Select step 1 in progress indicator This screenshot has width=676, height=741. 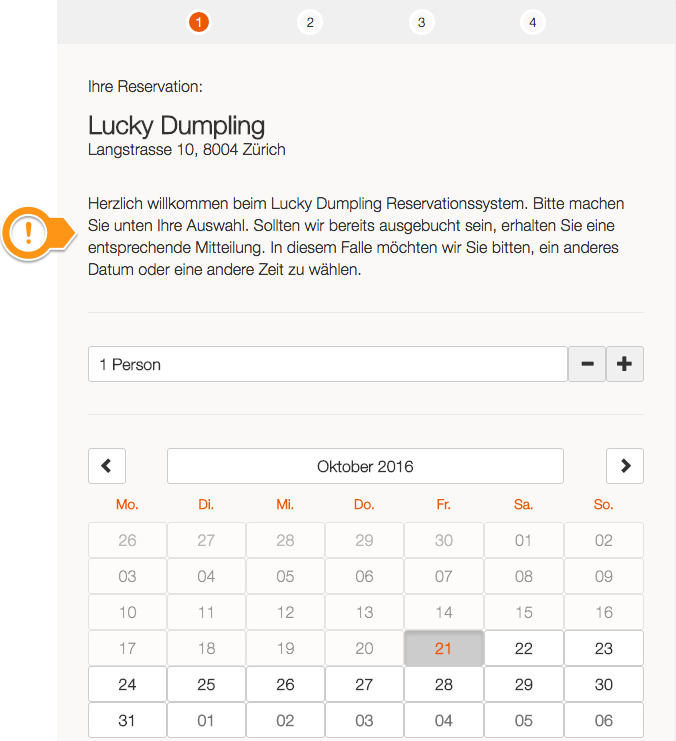199,22
